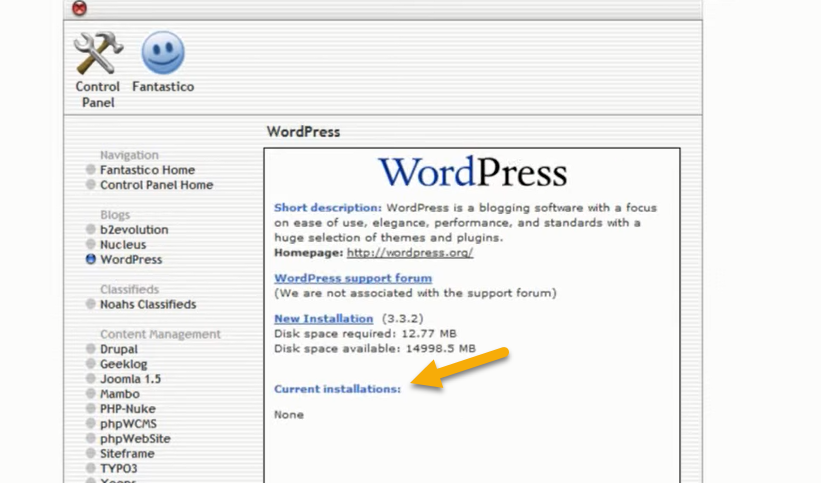Select b2evolution under Blogs
Viewport: 821px width, 483px height.
click(134, 229)
